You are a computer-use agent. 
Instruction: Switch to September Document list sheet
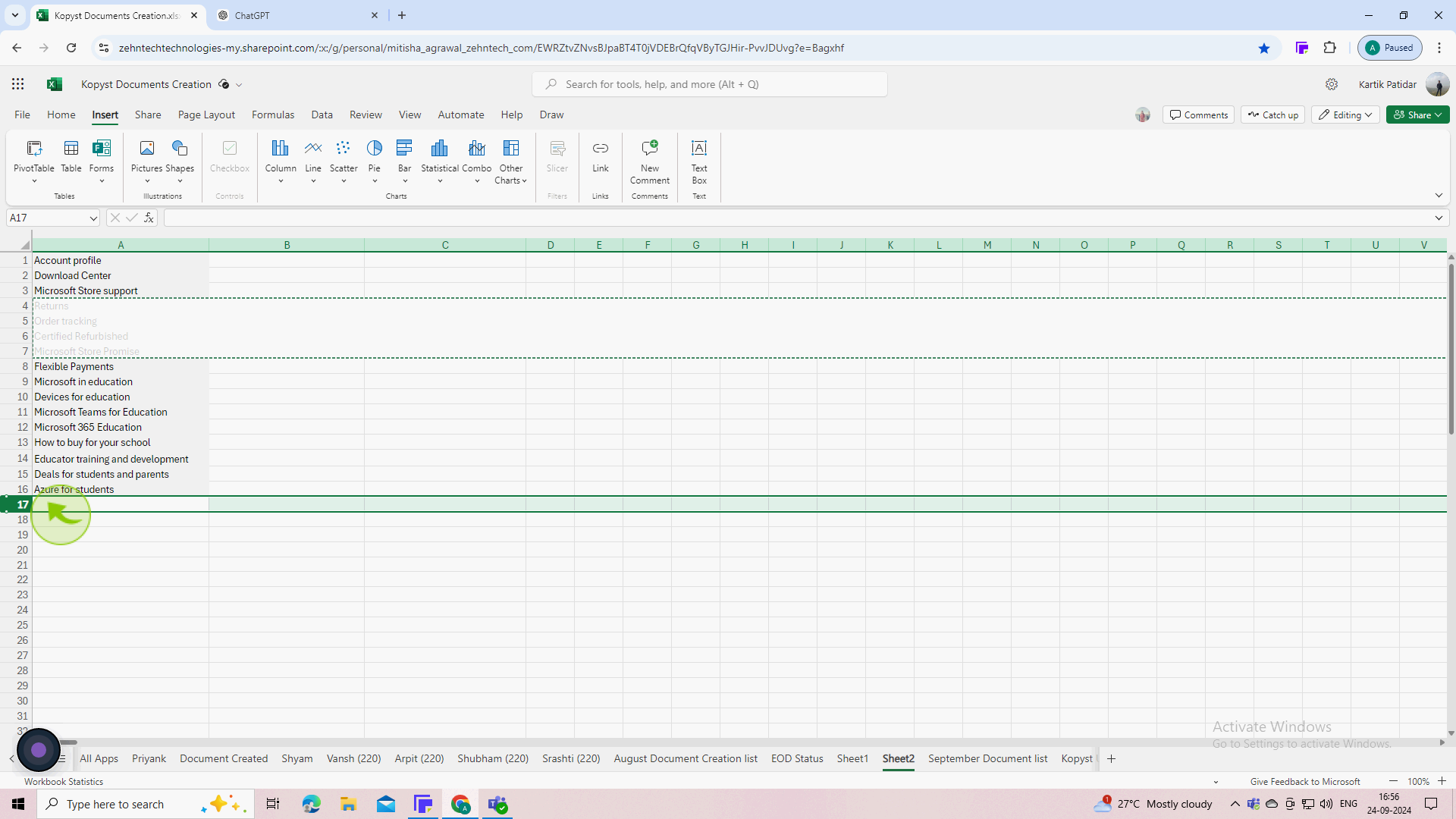pyautogui.click(x=987, y=758)
